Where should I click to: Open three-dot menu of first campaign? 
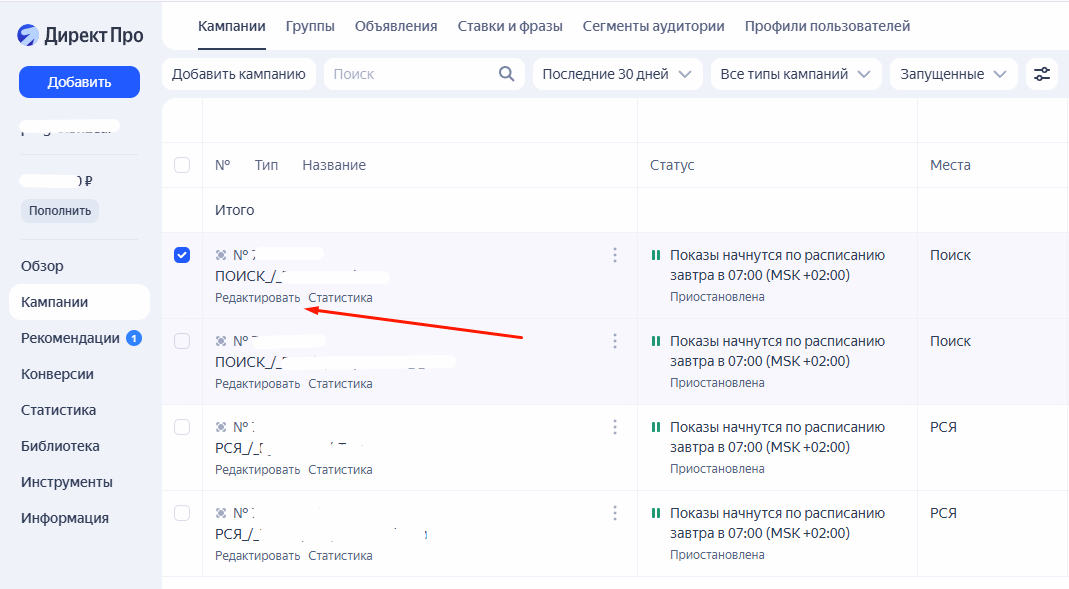615,256
